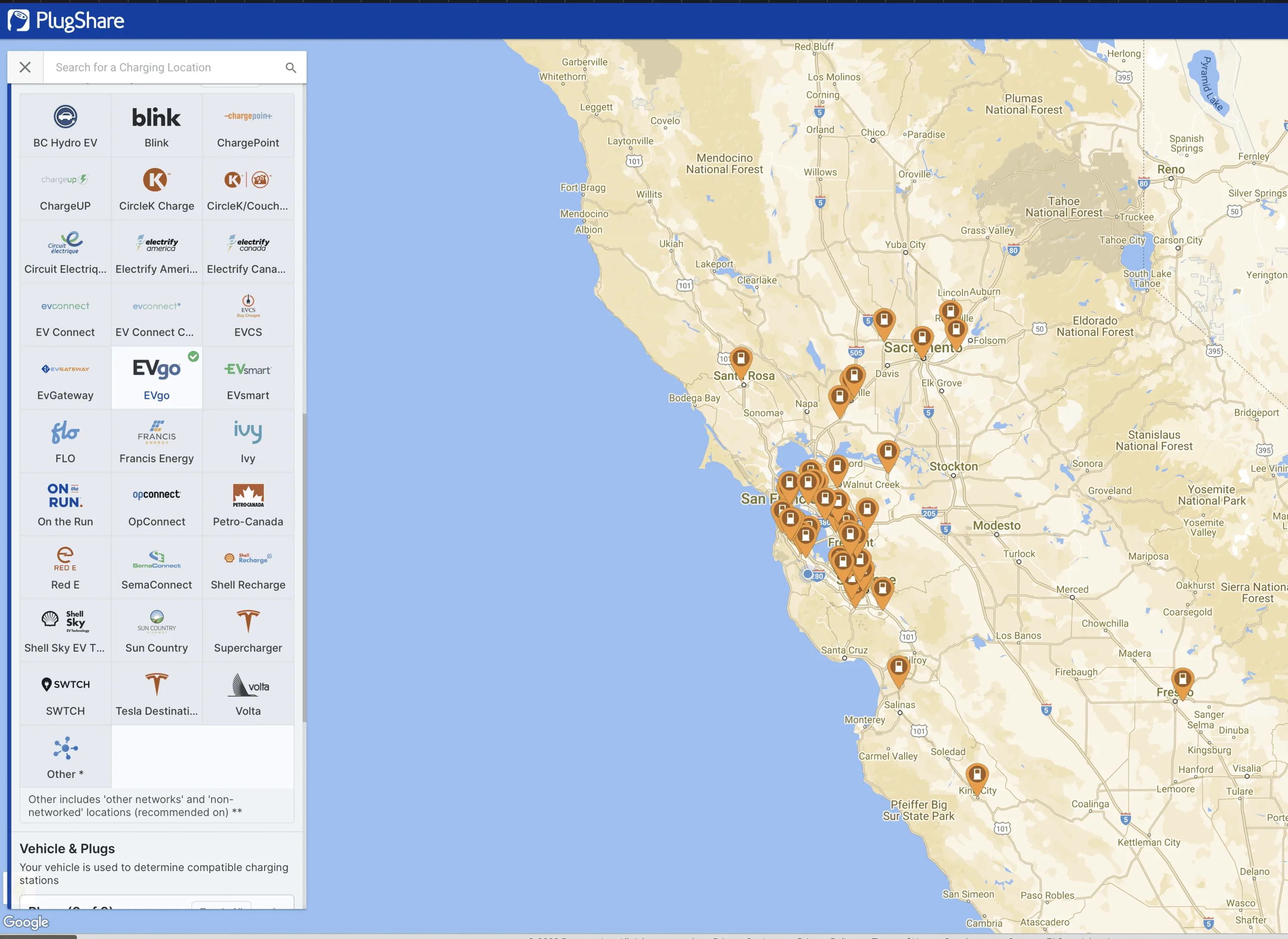Screen dimensions: 1288x939
Task: Click the Vehicle & Plugs heading
Action: coord(67,849)
